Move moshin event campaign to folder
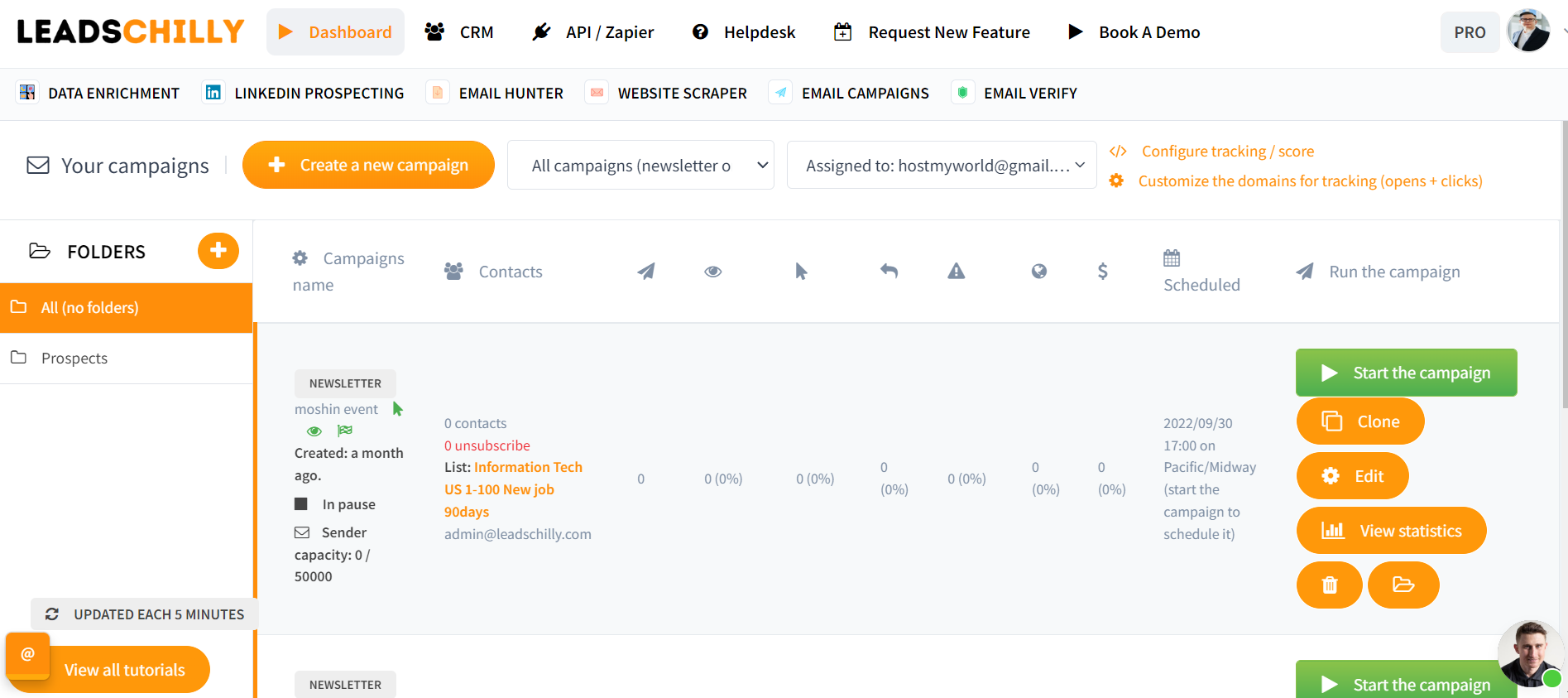1568x698 pixels. coord(1403,585)
